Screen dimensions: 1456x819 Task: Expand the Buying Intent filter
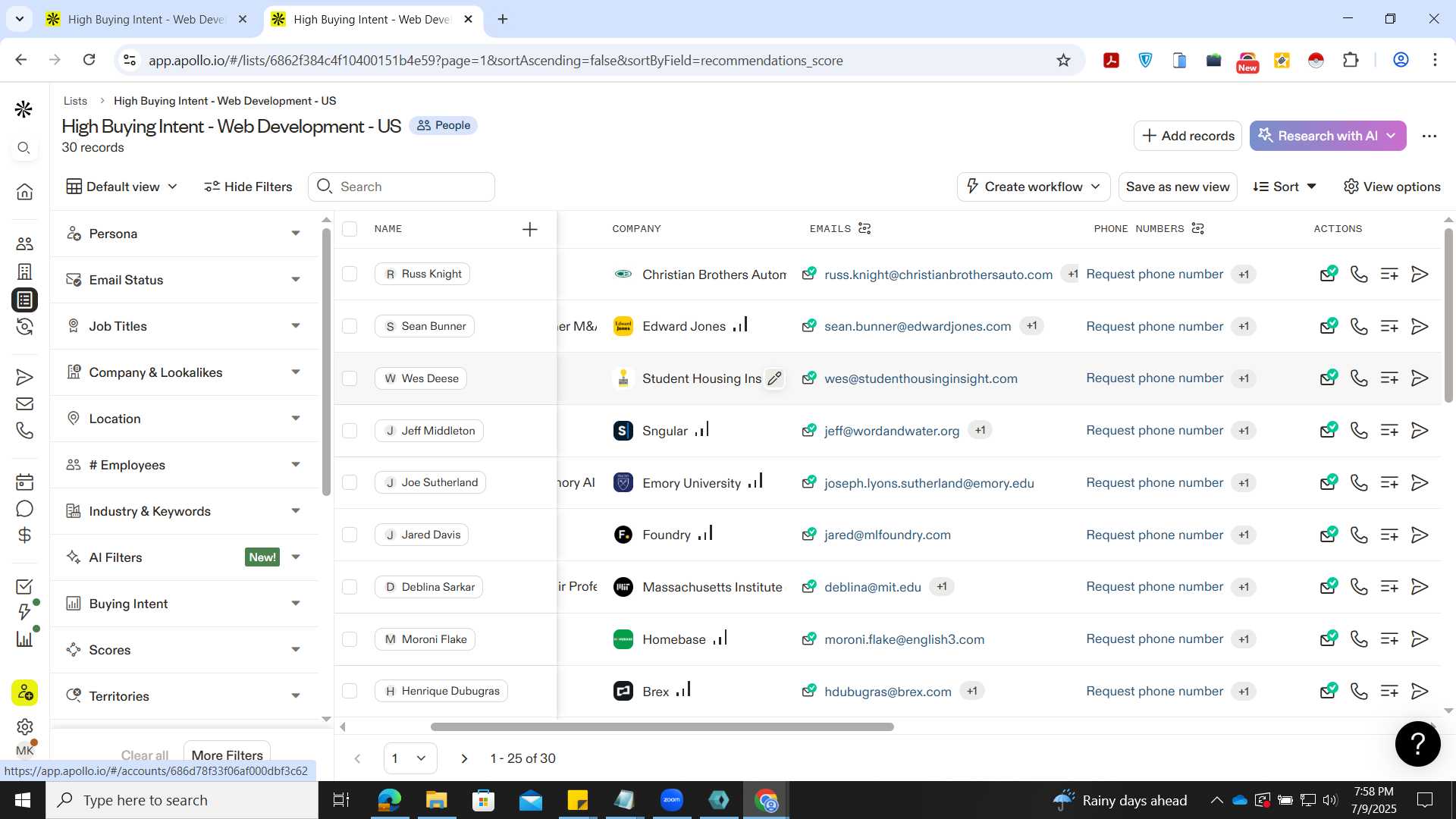point(184,604)
